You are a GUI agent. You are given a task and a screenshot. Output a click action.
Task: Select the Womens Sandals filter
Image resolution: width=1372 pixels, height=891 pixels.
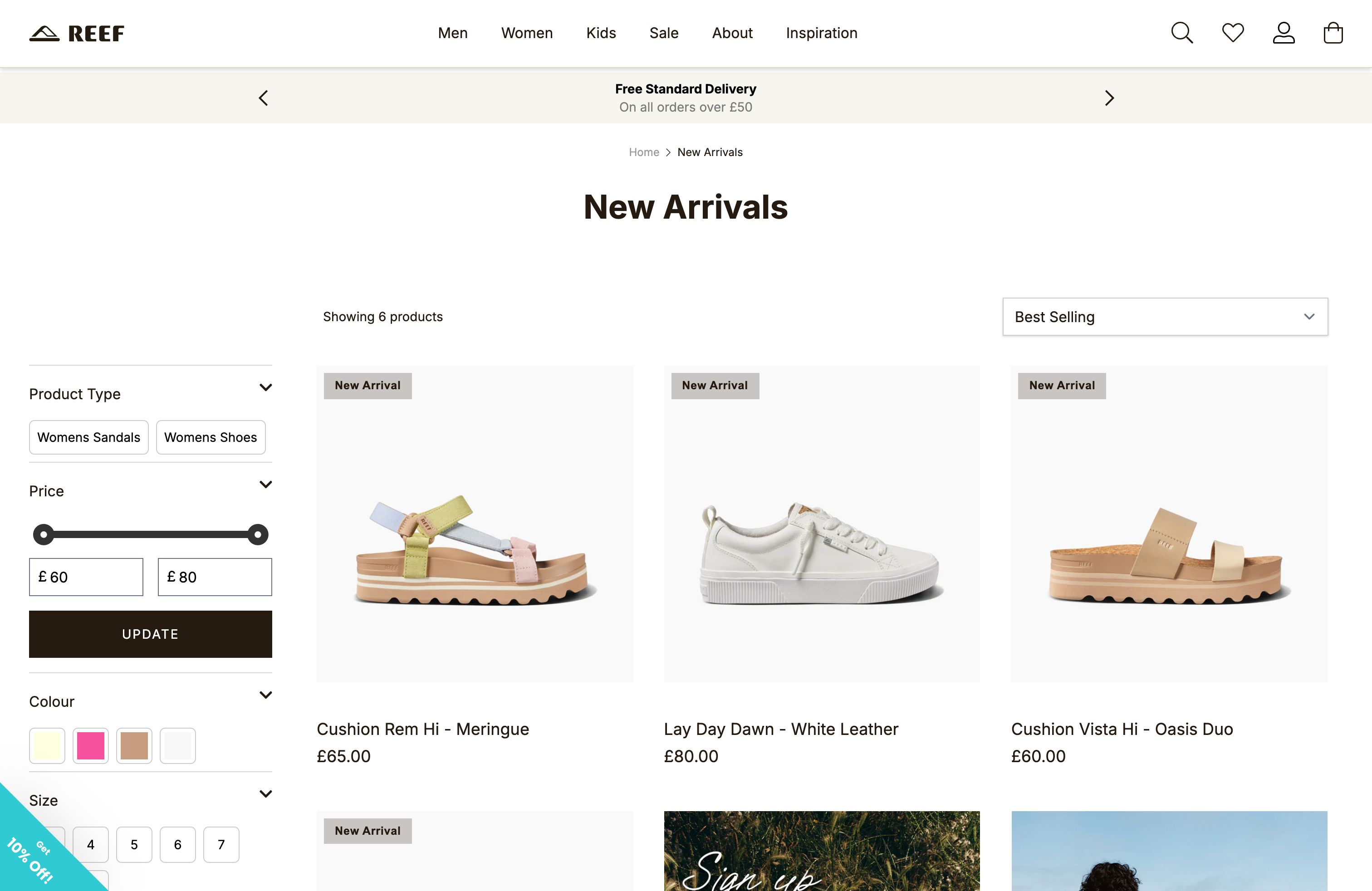point(88,437)
